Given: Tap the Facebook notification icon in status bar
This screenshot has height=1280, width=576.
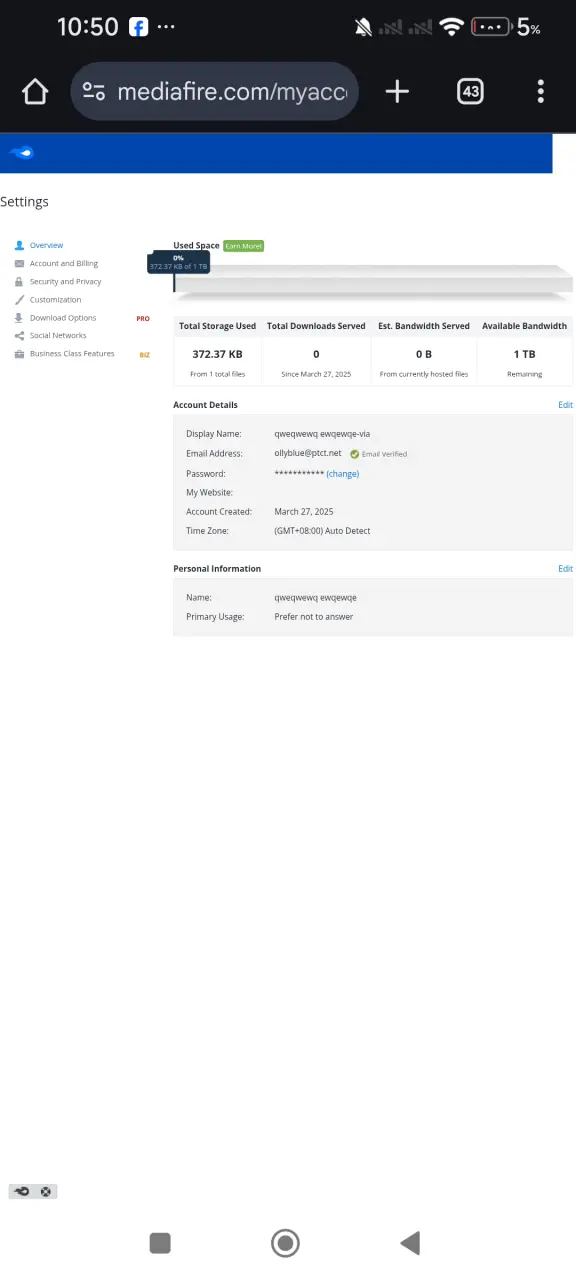Looking at the screenshot, I should click(139, 27).
